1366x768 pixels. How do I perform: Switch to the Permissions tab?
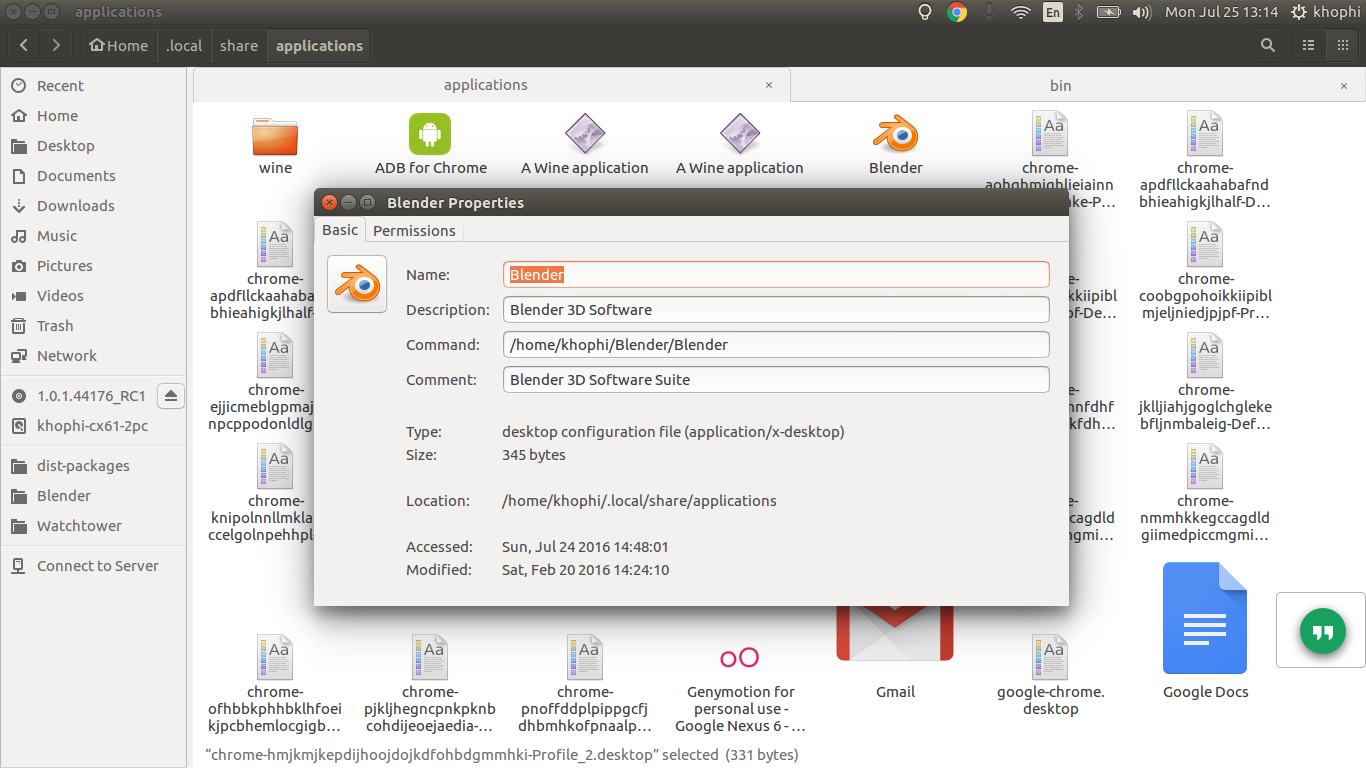(414, 231)
